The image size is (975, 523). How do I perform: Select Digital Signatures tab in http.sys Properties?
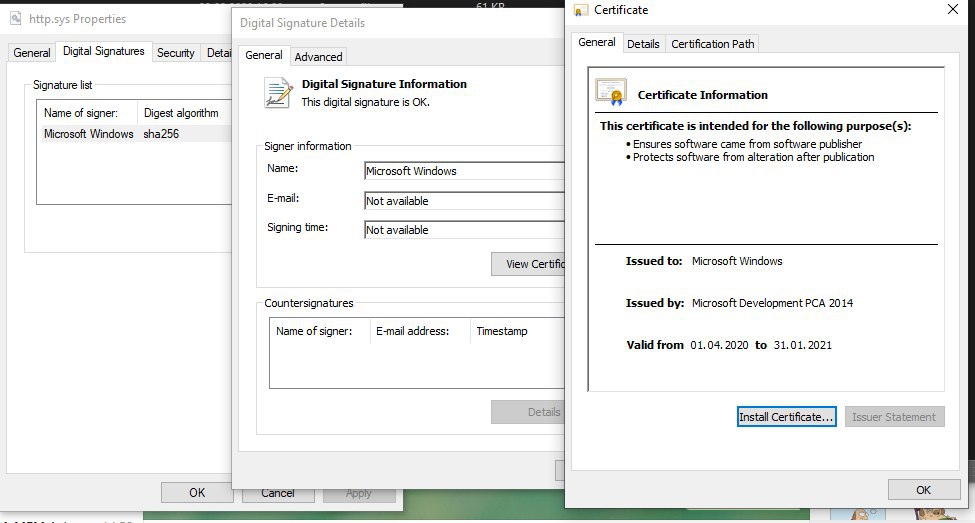click(104, 51)
